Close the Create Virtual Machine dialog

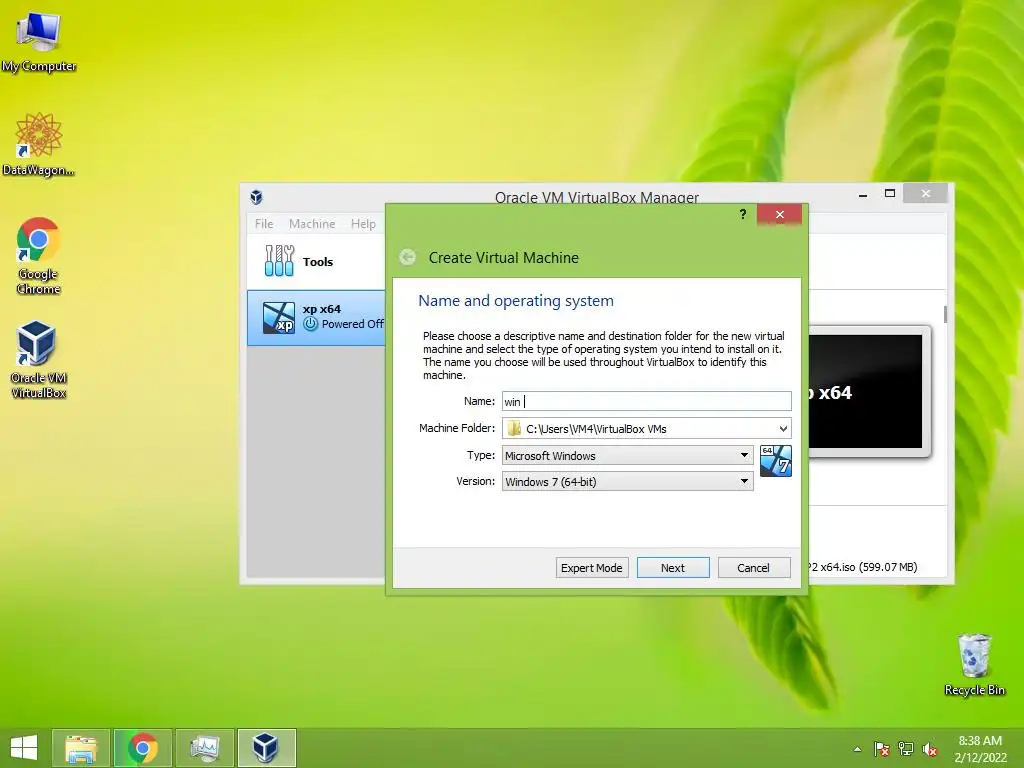click(779, 214)
